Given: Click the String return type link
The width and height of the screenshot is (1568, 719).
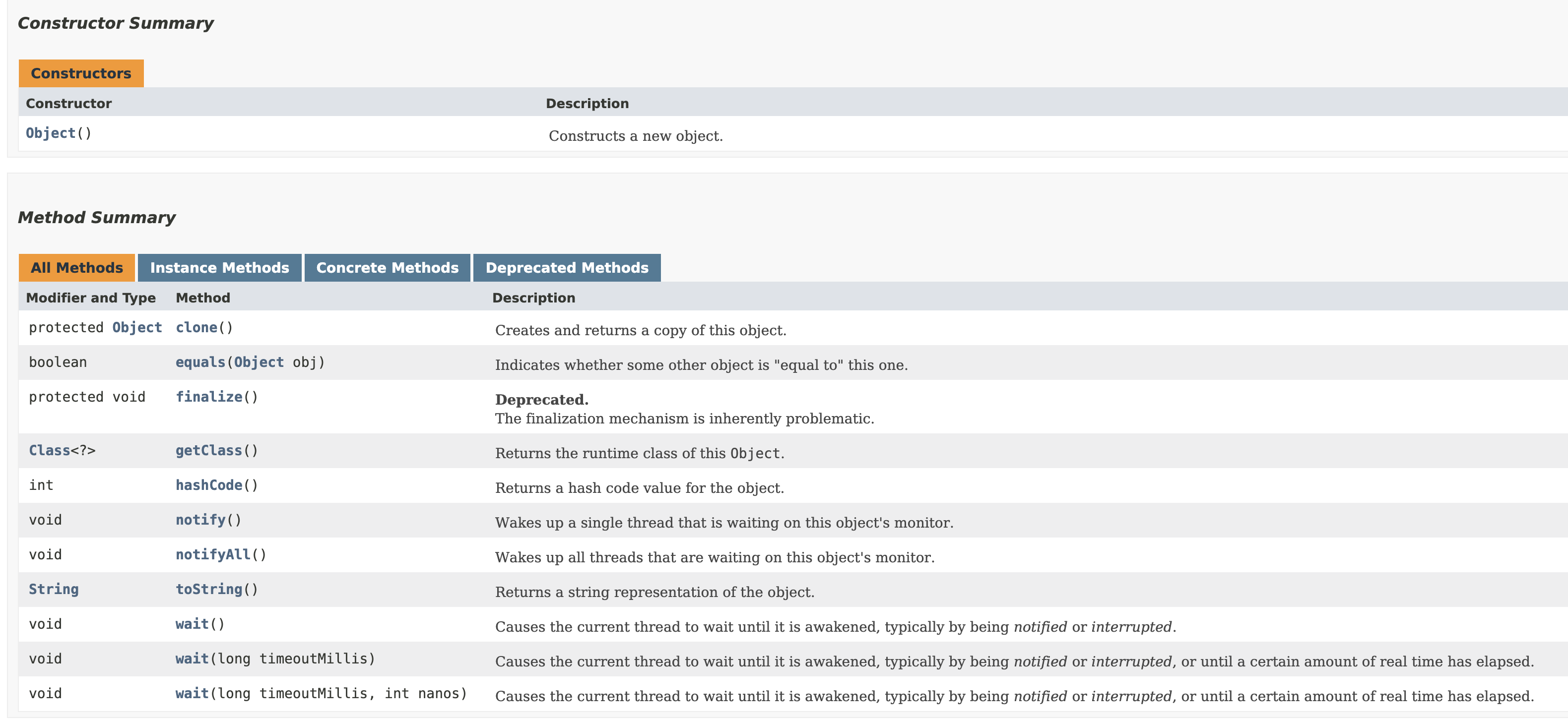Looking at the screenshot, I should pos(54,589).
